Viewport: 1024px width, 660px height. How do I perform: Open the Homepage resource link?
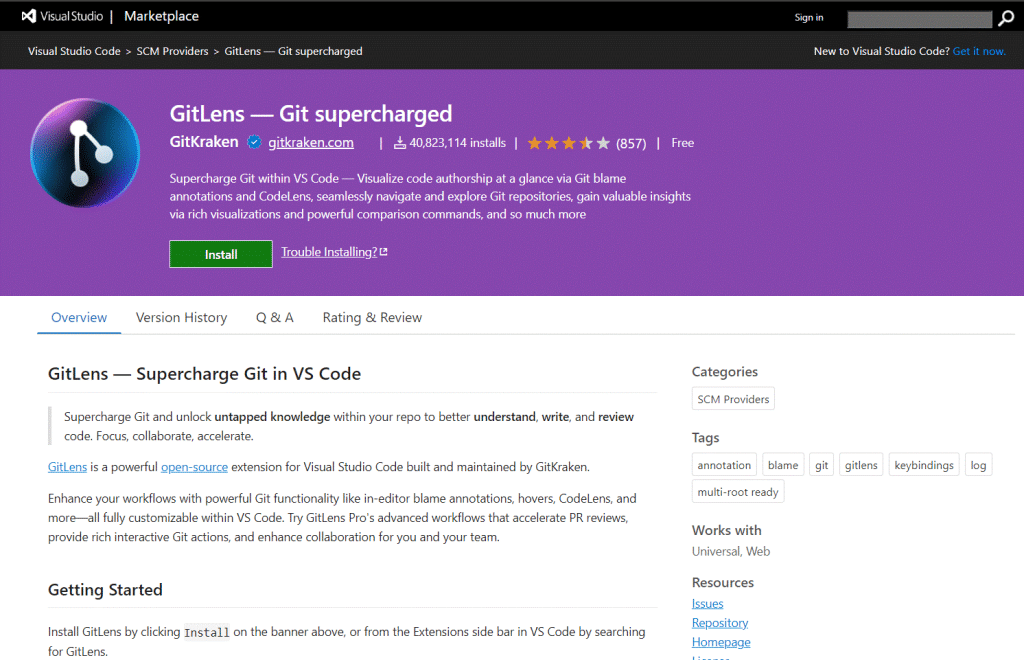point(722,642)
